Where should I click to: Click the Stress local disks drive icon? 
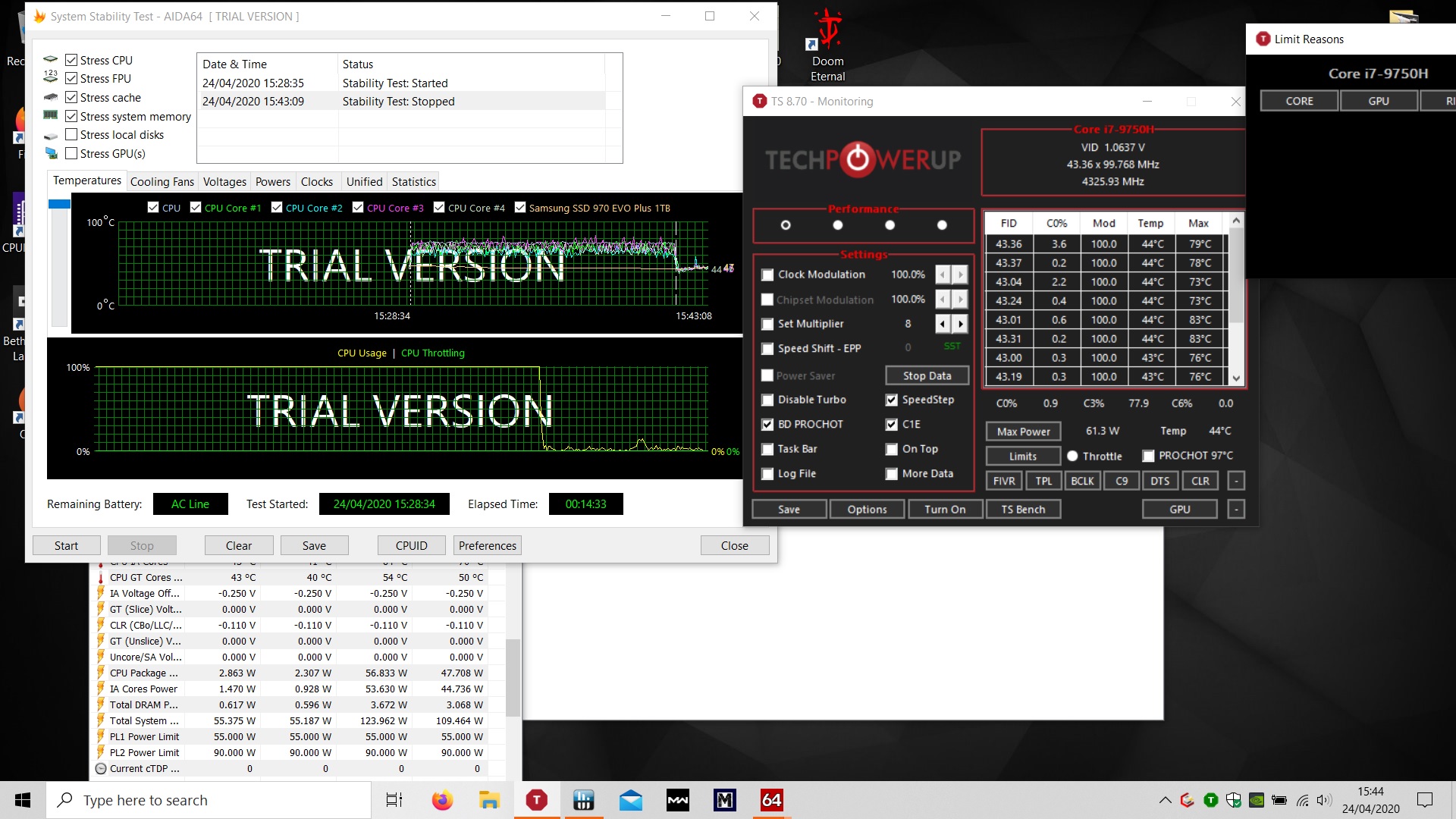tap(51, 135)
